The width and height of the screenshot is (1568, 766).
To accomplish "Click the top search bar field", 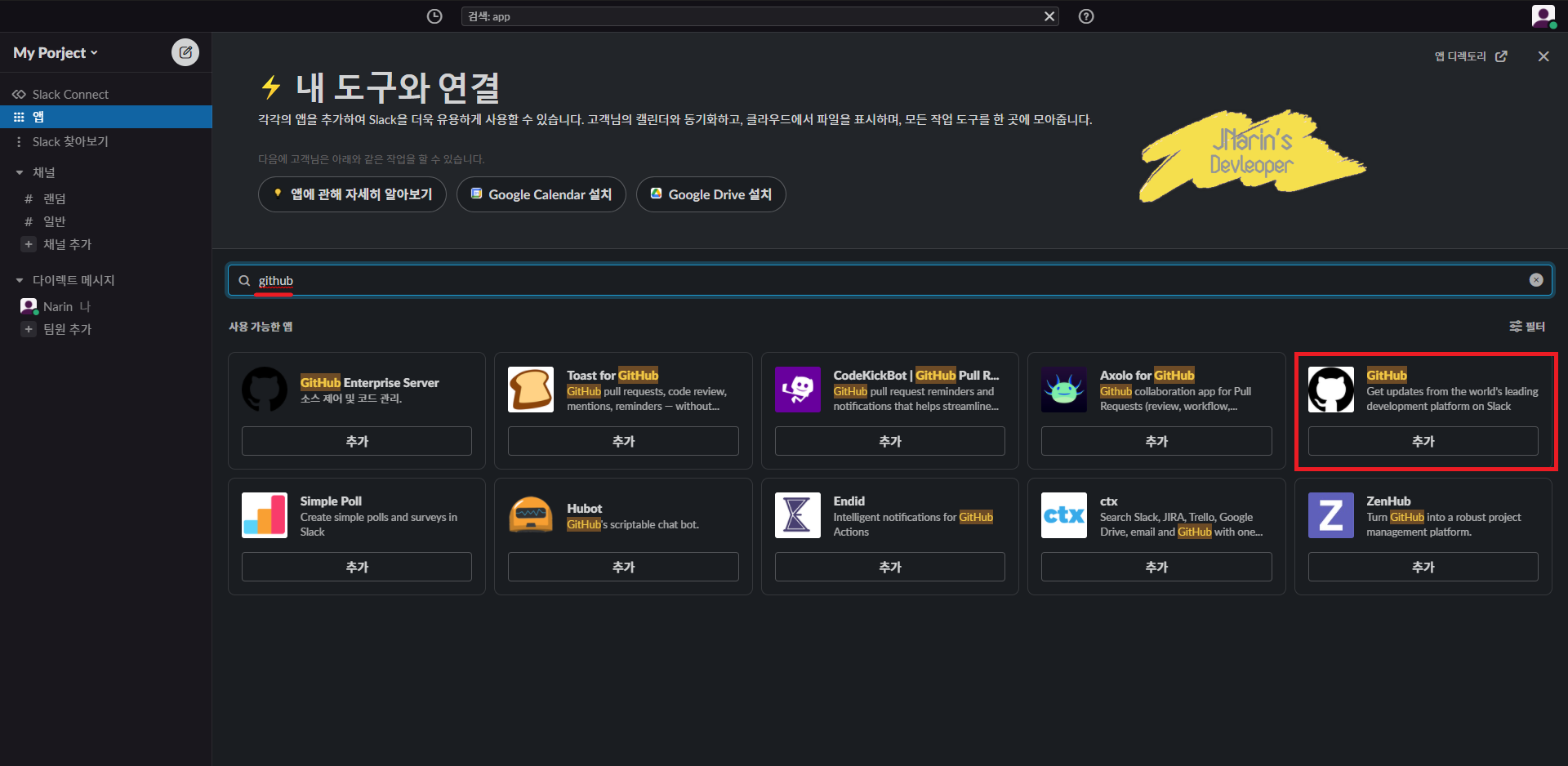I will pyautogui.click(x=759, y=16).
